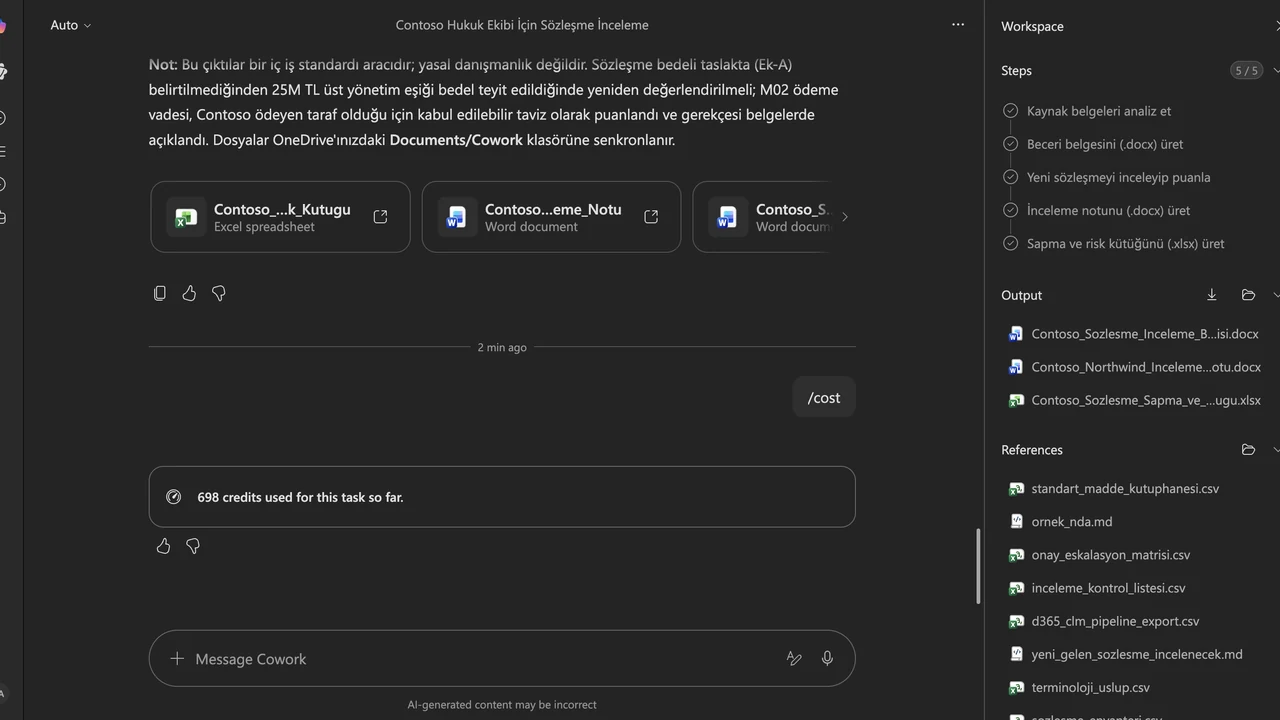Collapse the Output section chevron
The image size is (1280, 720).
(1276, 295)
